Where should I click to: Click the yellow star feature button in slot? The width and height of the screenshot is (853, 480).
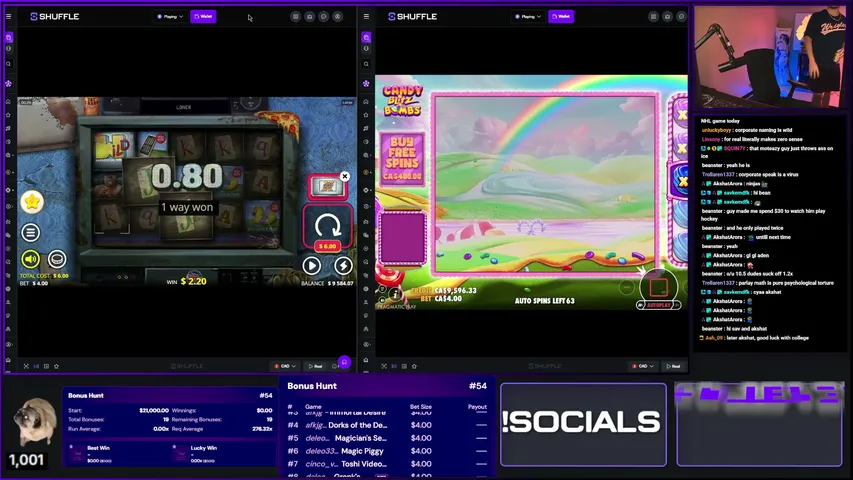pyautogui.click(x=32, y=202)
